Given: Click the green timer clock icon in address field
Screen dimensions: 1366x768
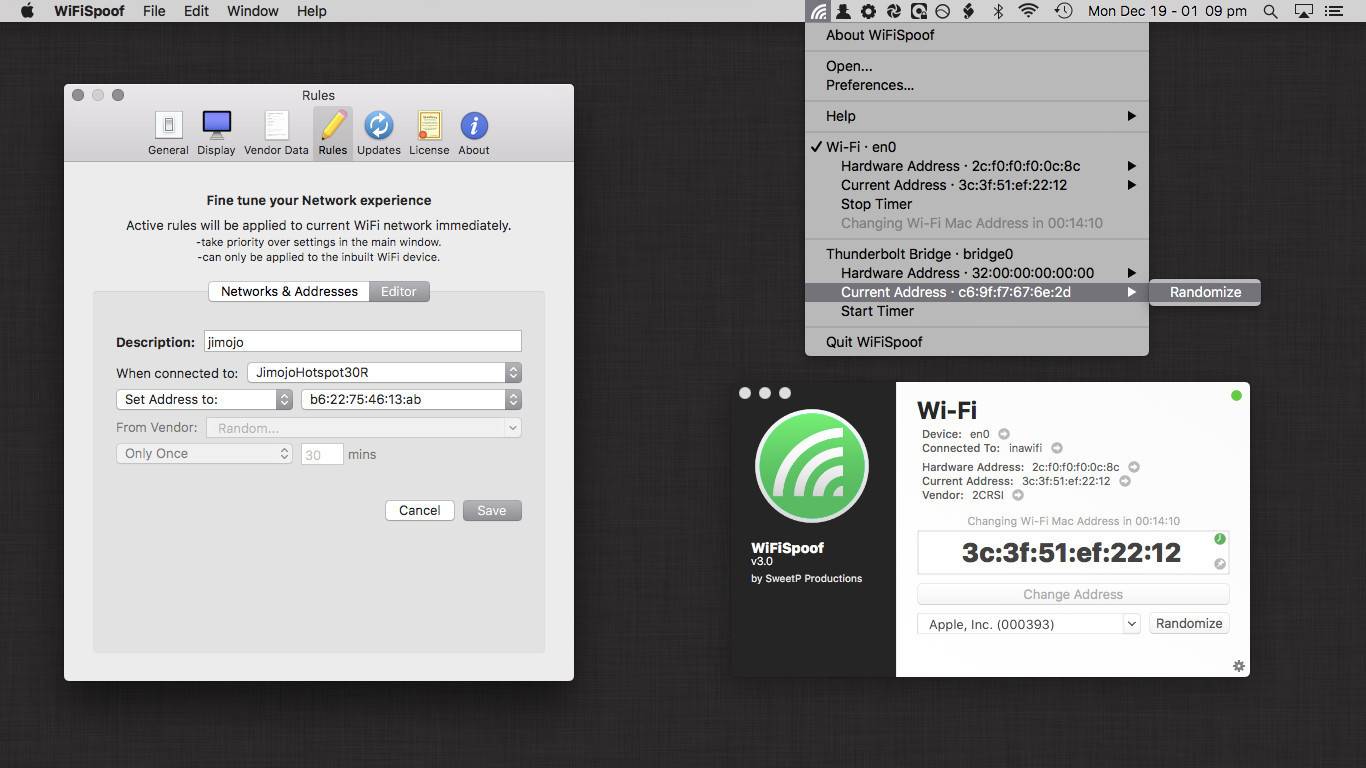Looking at the screenshot, I should 1220,539.
